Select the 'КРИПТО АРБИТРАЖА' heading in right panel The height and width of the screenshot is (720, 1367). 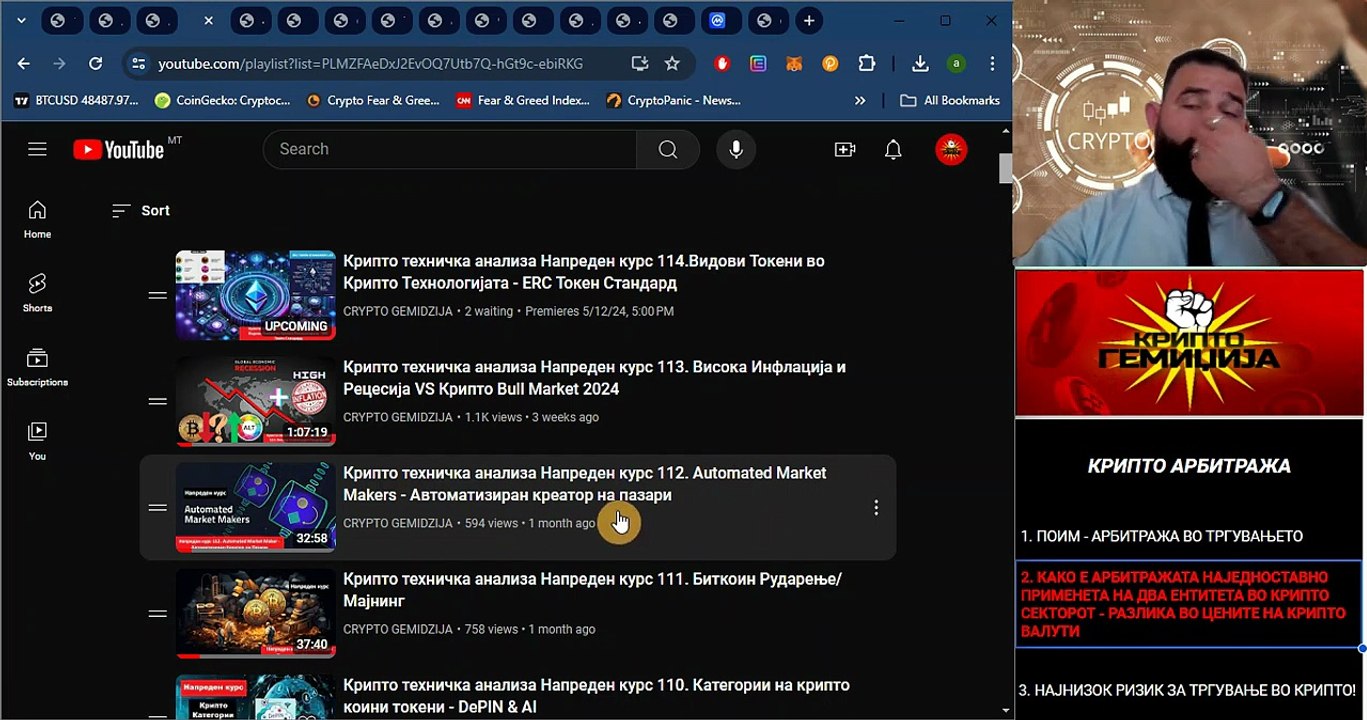pos(1189,466)
